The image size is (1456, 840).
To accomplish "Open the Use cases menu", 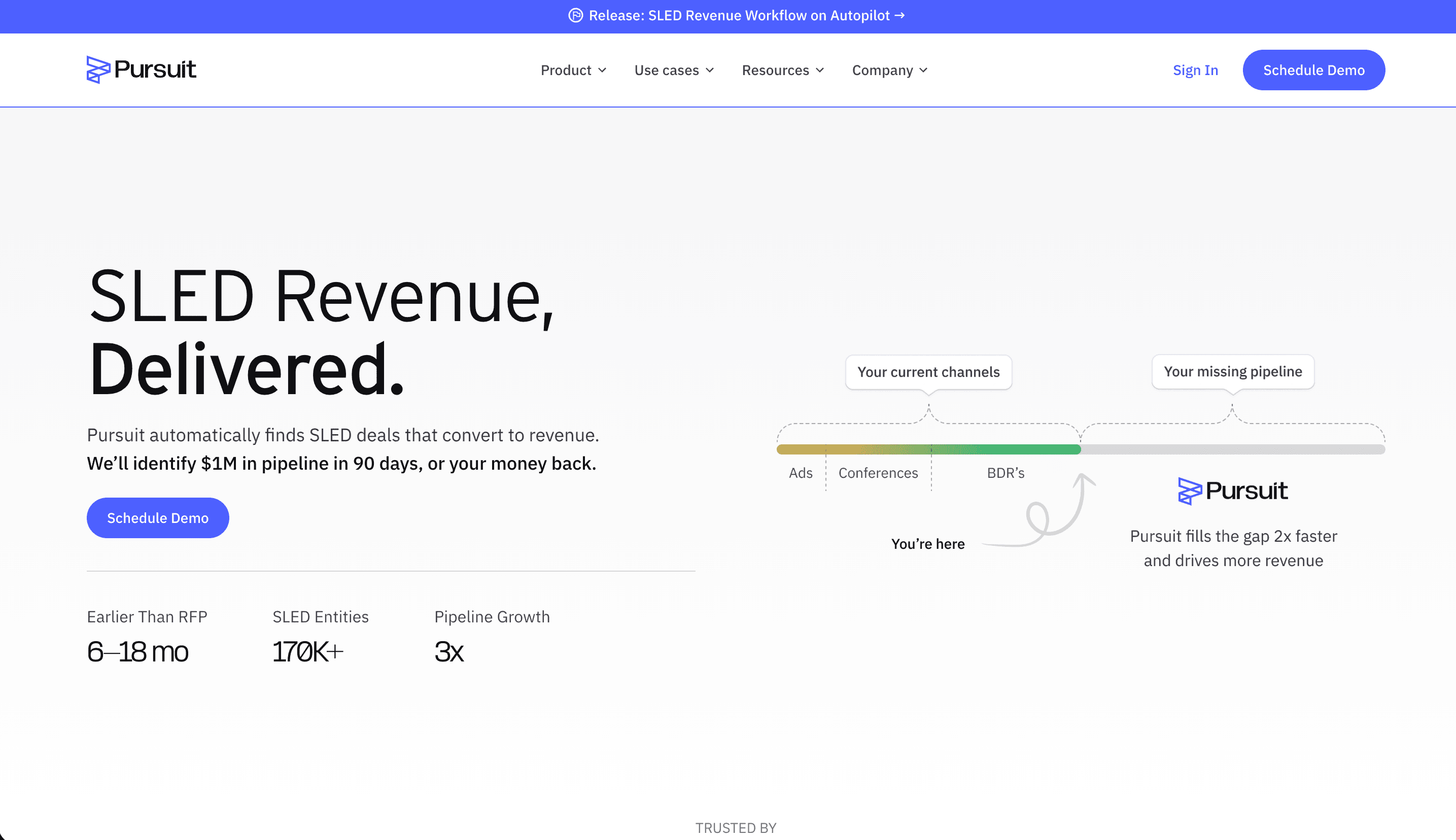I will pos(674,70).
